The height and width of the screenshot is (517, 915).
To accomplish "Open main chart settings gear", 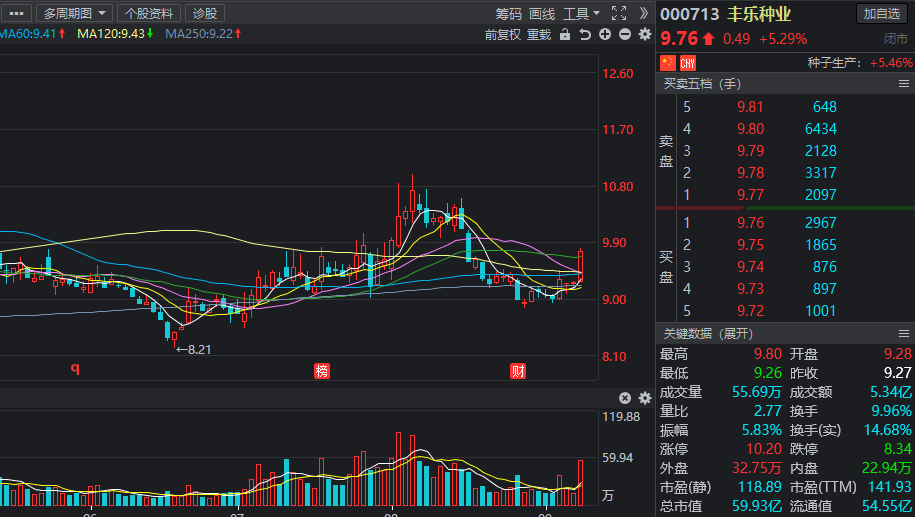I will point(645,34).
